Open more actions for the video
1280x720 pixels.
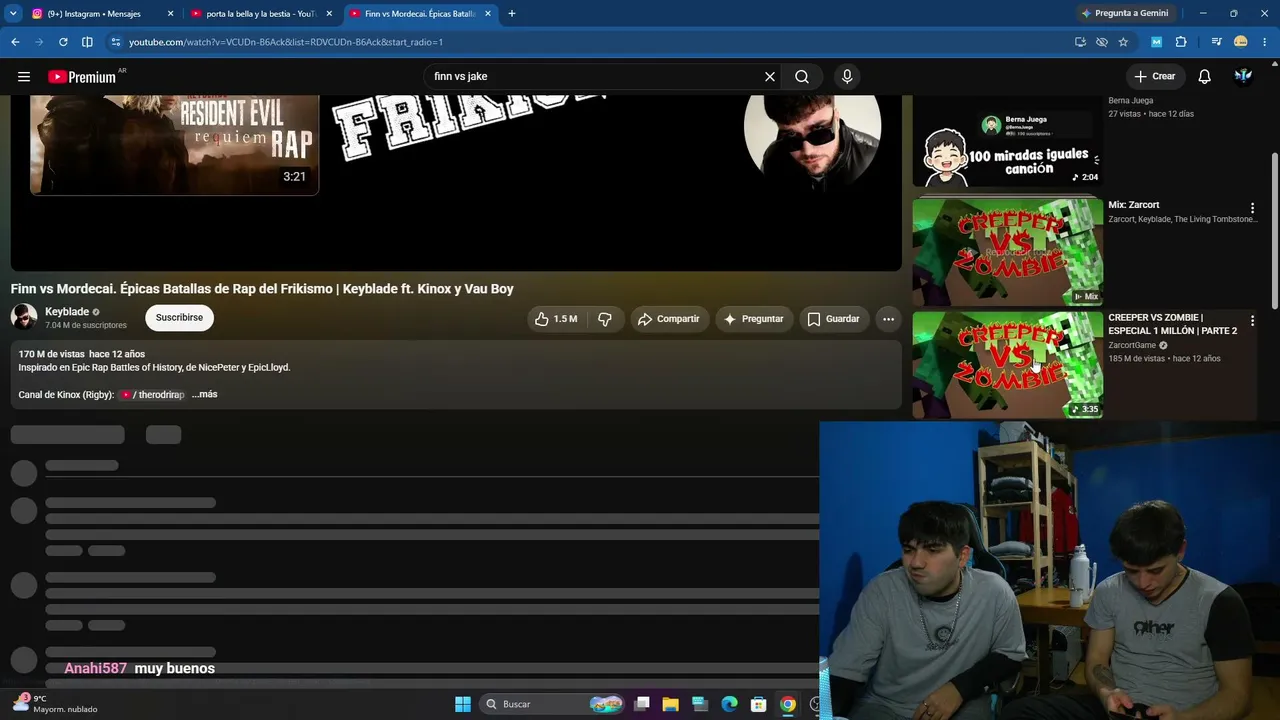click(888, 319)
